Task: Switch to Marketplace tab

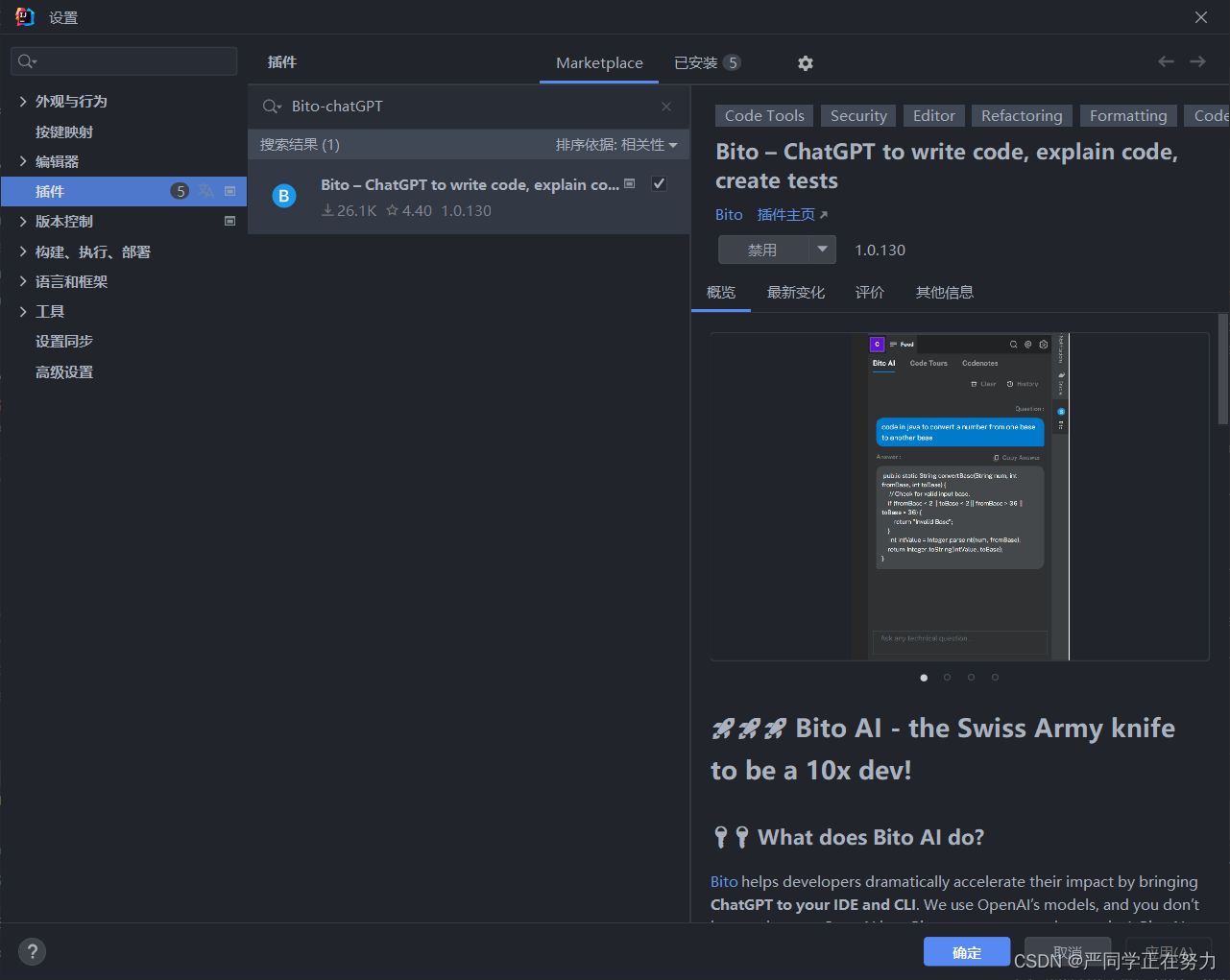Action: click(x=599, y=62)
